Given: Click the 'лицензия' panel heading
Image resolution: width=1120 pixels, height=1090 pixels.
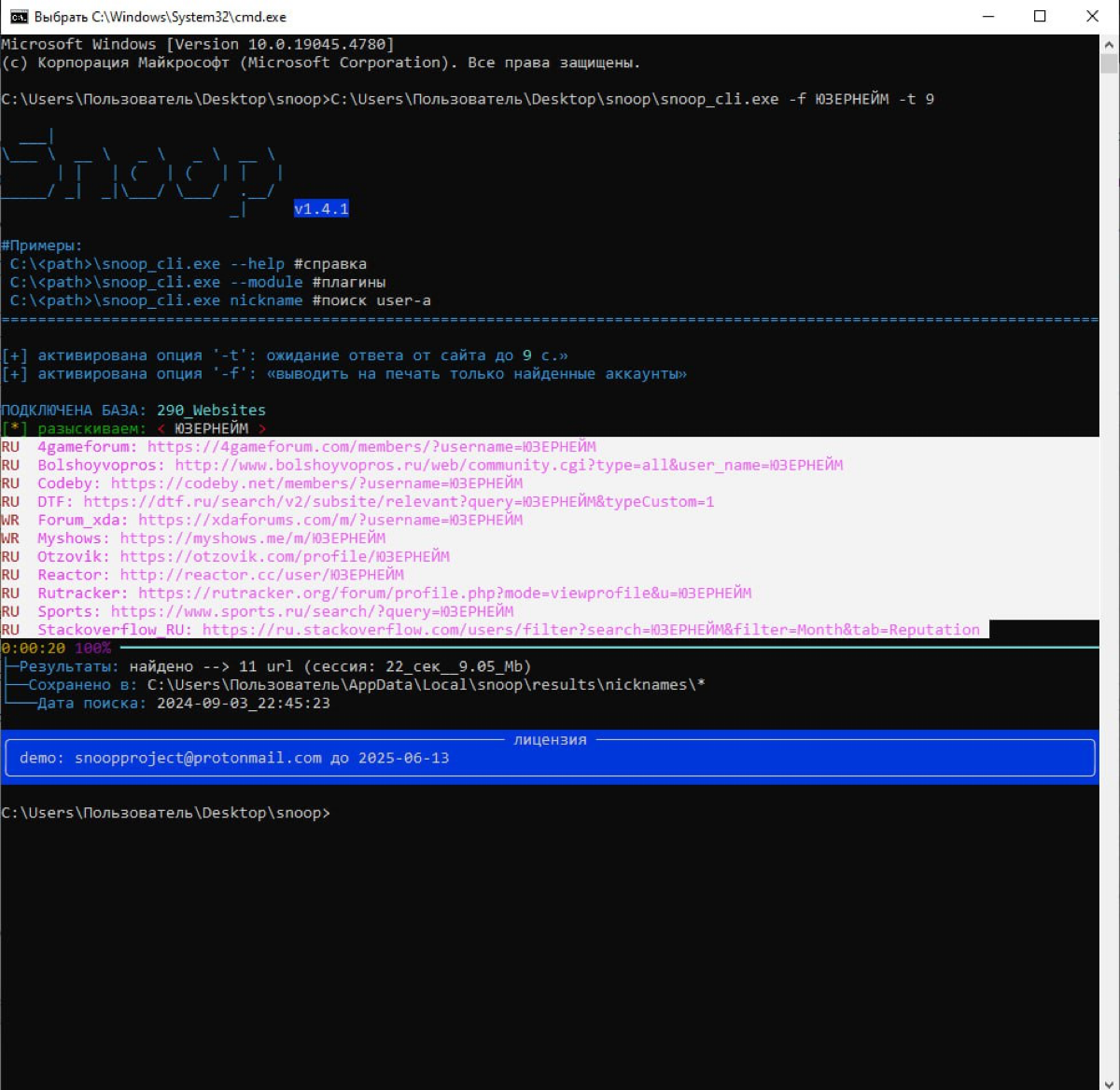Looking at the screenshot, I should [x=550, y=739].
